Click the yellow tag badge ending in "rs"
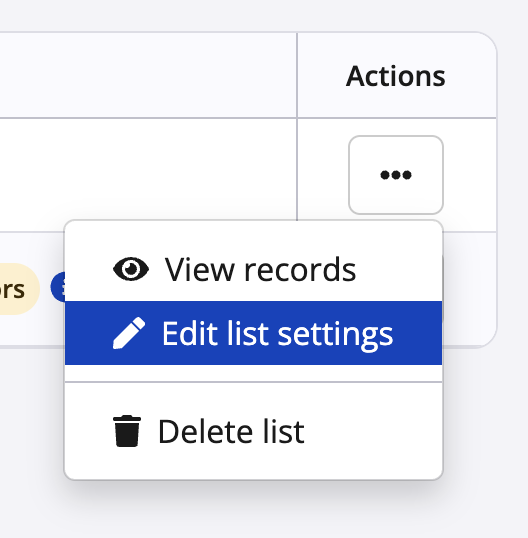 tap(14, 289)
